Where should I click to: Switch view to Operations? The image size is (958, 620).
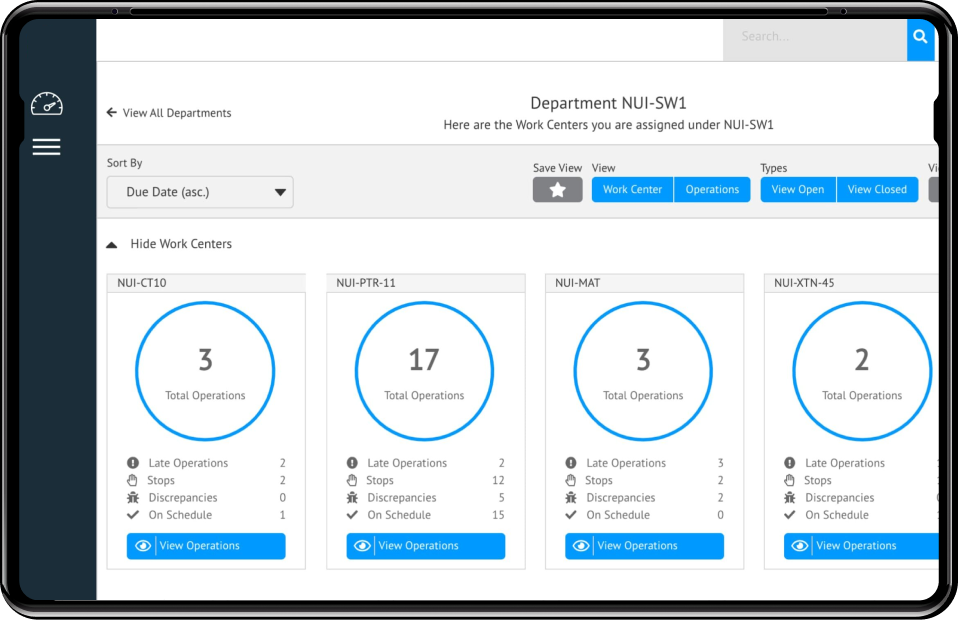coord(712,189)
